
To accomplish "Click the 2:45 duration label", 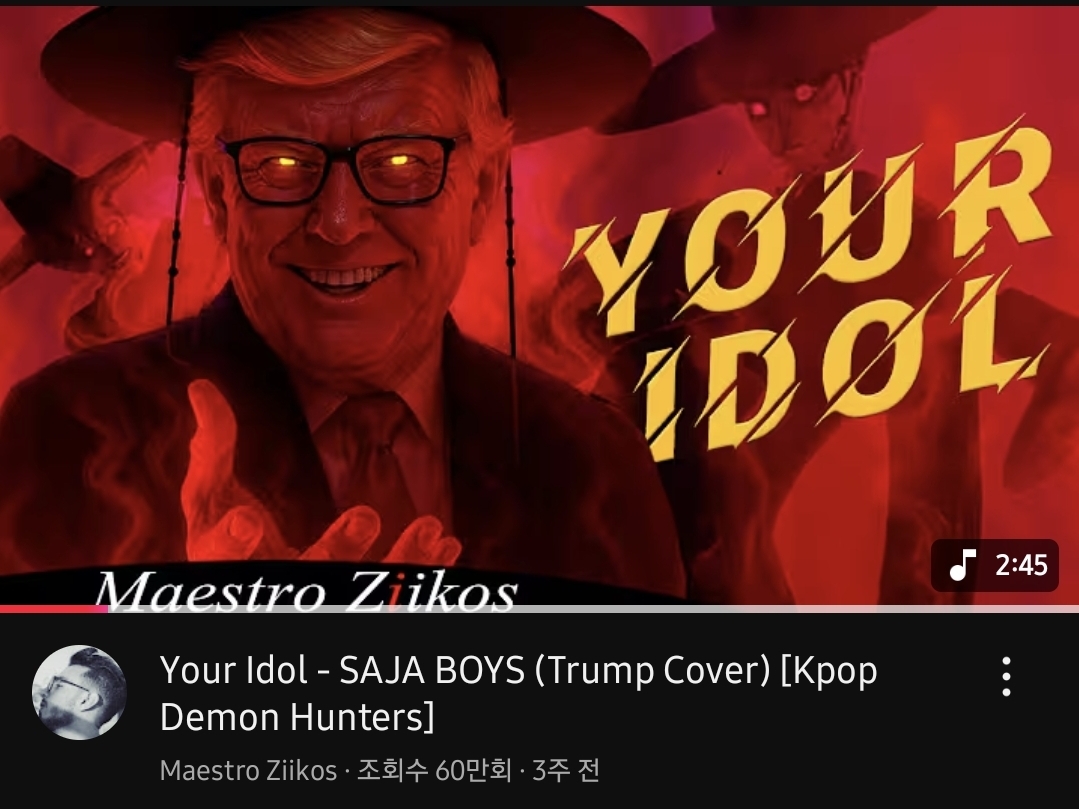I will tap(1021, 565).
